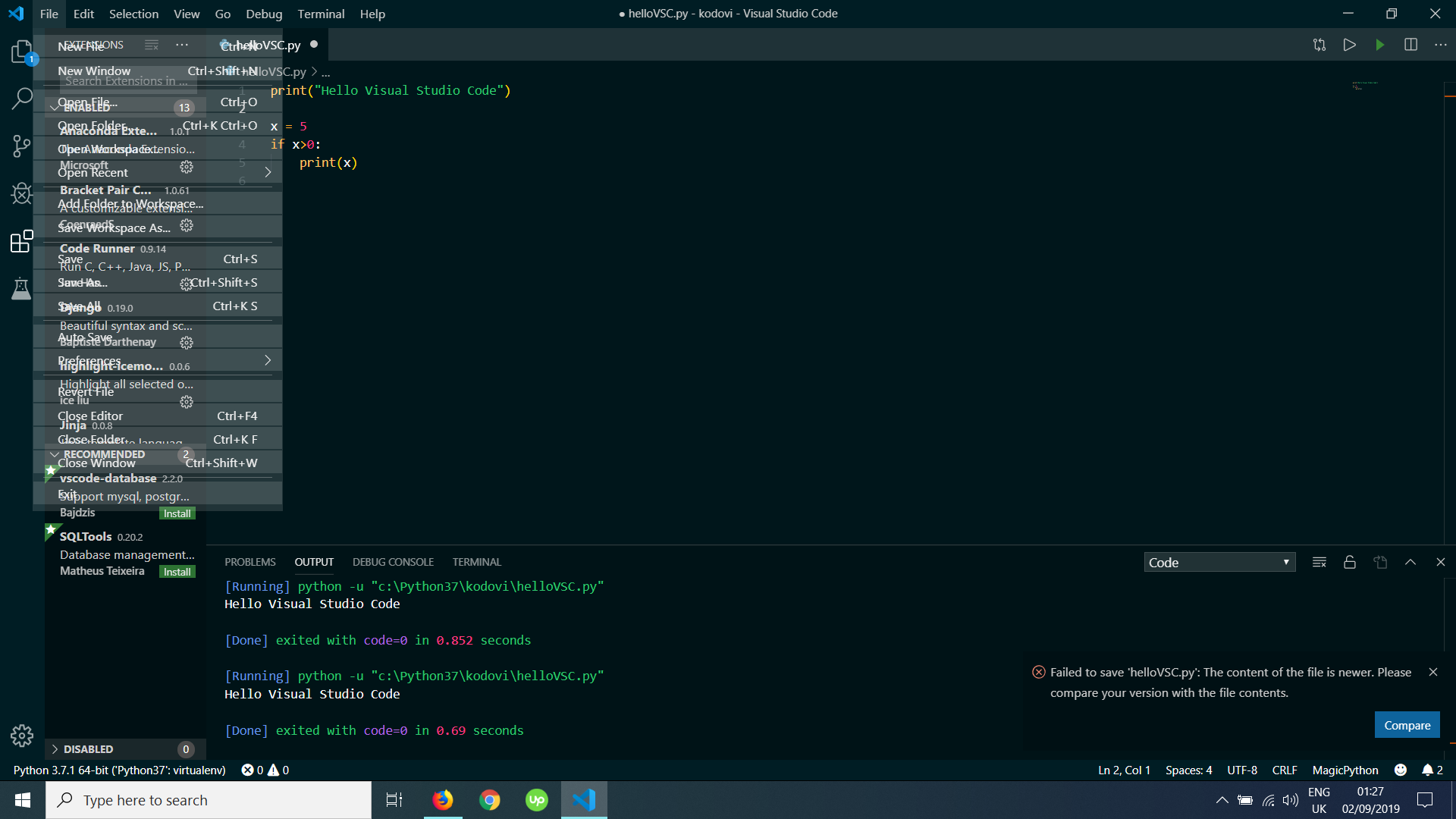
Task: Open the Debug menu in the menu bar
Action: (x=263, y=14)
